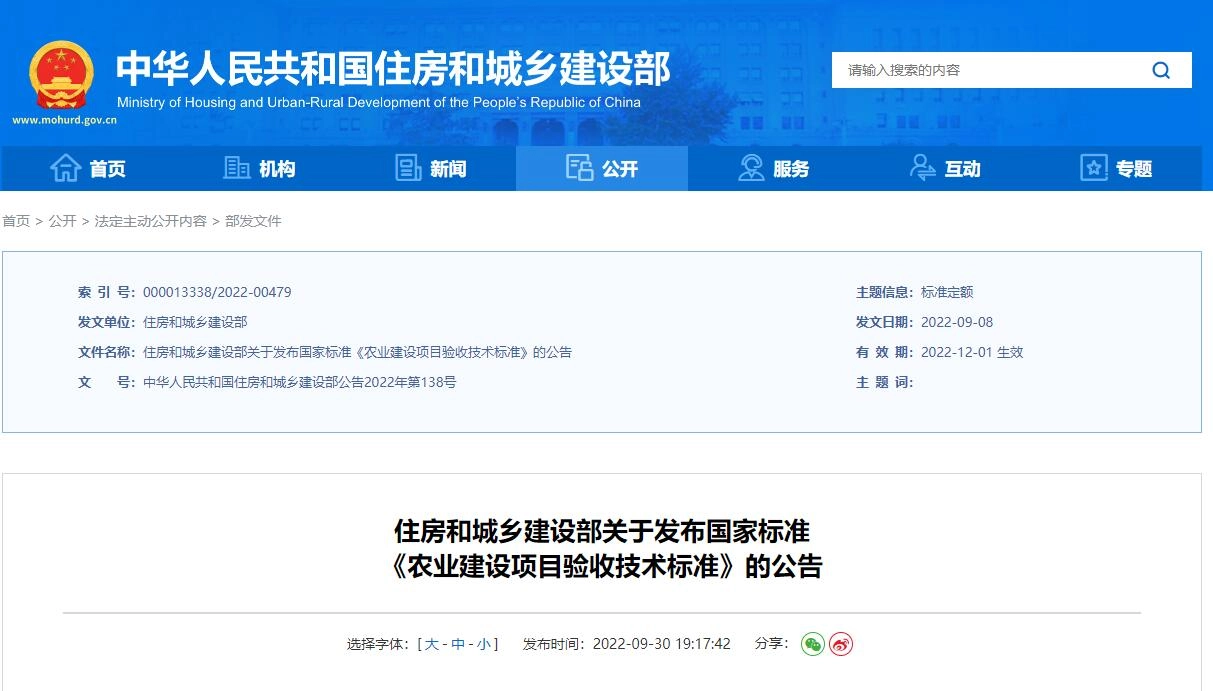1213x691 pixels.
Task: Open the 新闻 menu label
Action: [448, 169]
